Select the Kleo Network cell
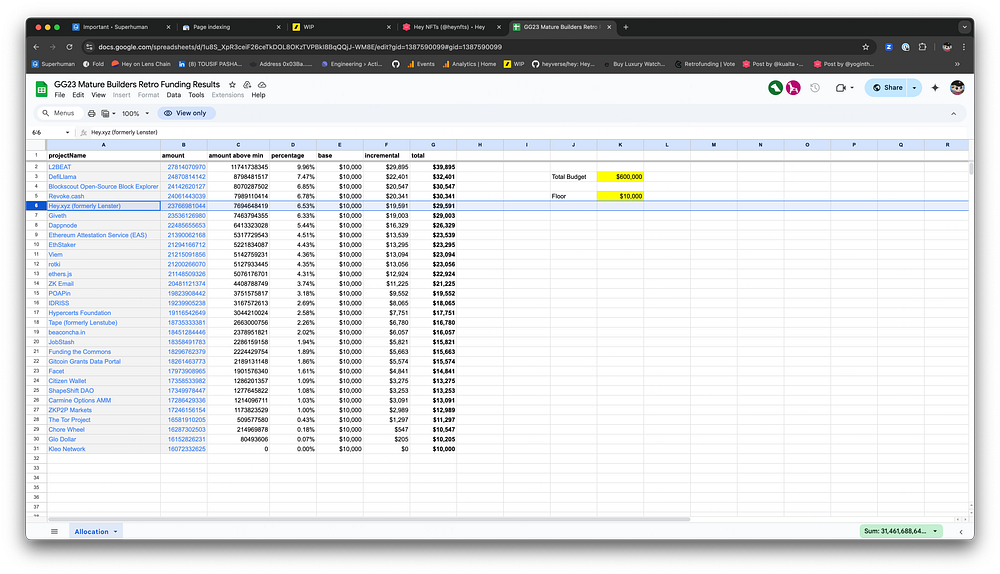The height and width of the screenshot is (574, 1000). click(103, 449)
